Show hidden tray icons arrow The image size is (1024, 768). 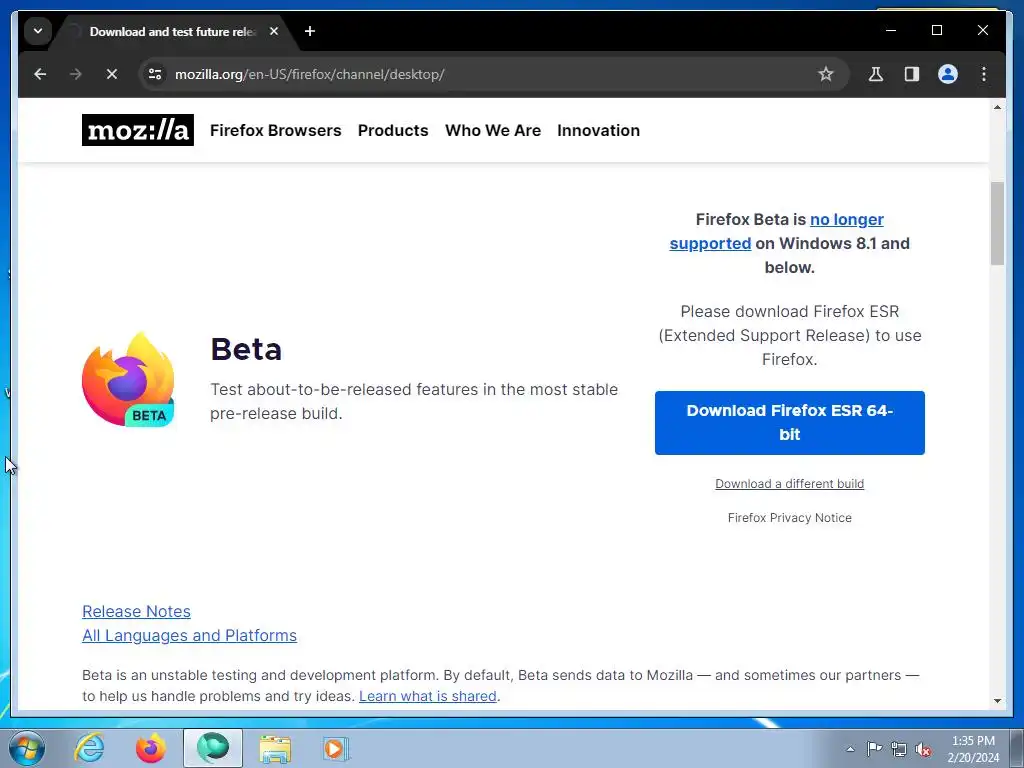(x=850, y=749)
